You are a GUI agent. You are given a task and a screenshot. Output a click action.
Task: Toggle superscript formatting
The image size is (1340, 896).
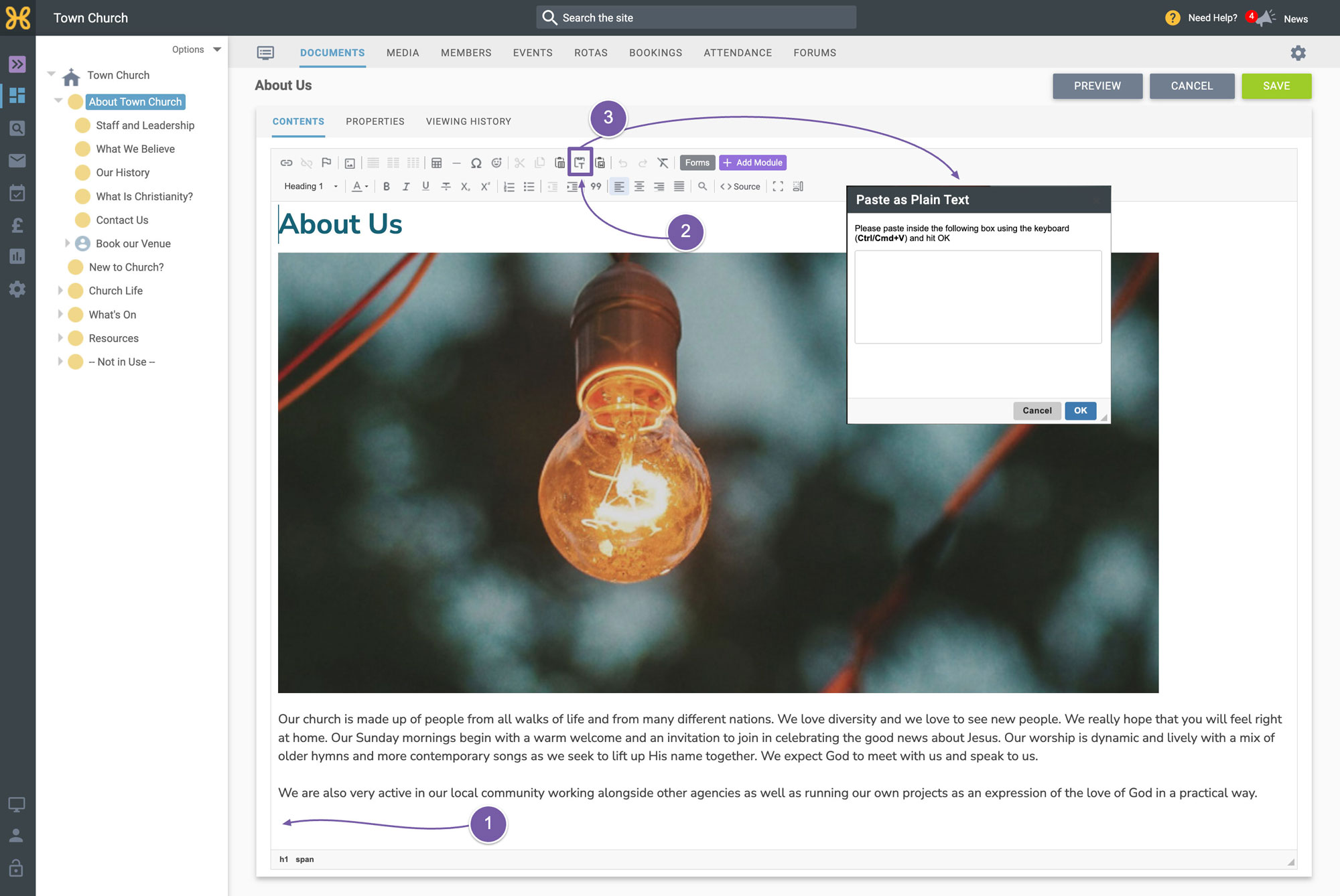[485, 187]
